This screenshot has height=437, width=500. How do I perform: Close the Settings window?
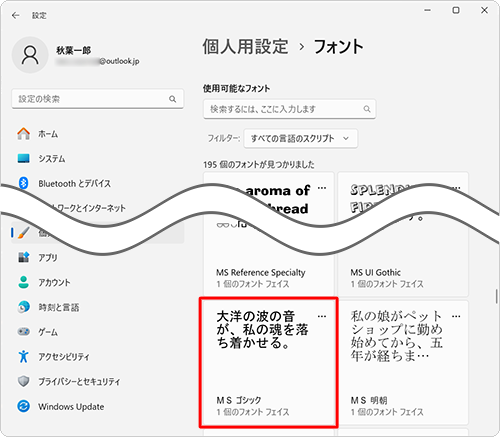pyautogui.click(x=484, y=10)
